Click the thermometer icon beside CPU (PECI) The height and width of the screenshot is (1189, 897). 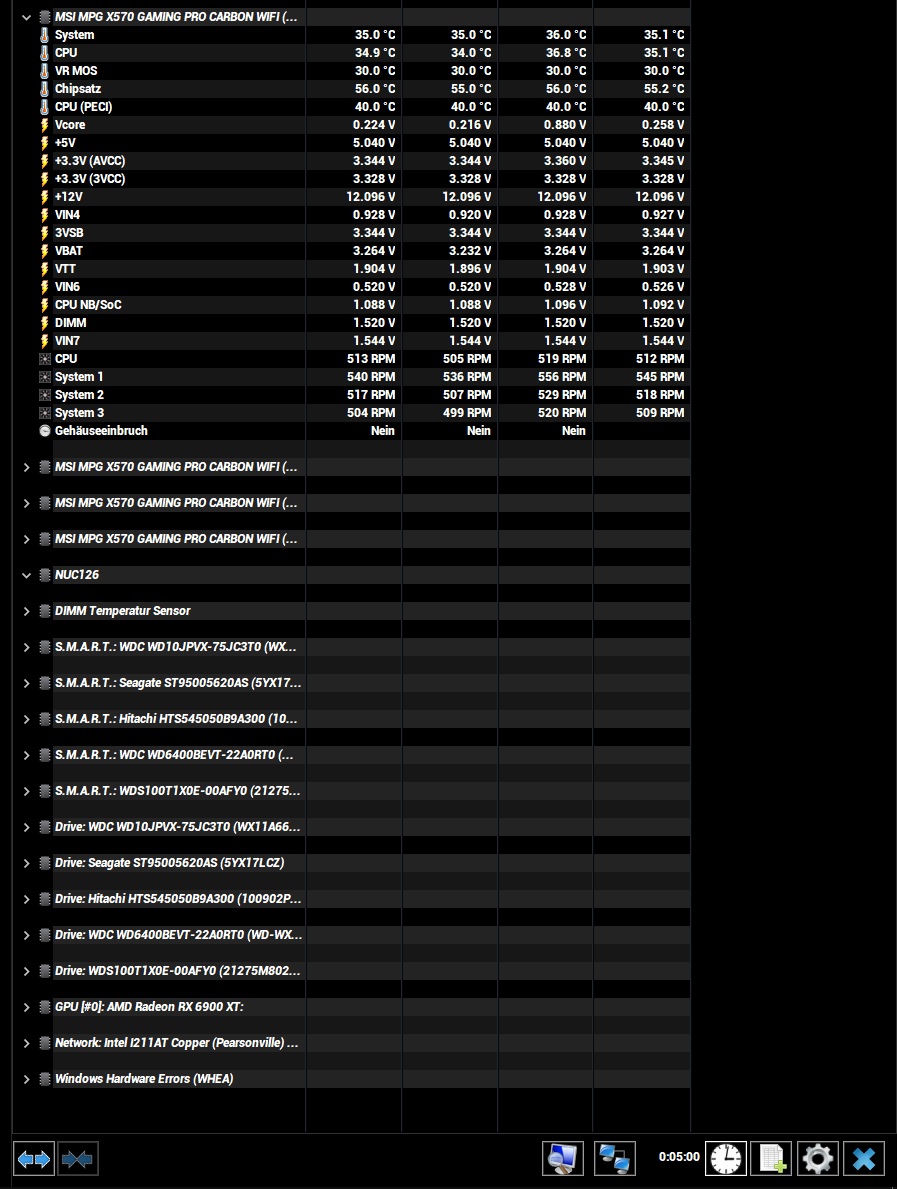click(x=45, y=107)
